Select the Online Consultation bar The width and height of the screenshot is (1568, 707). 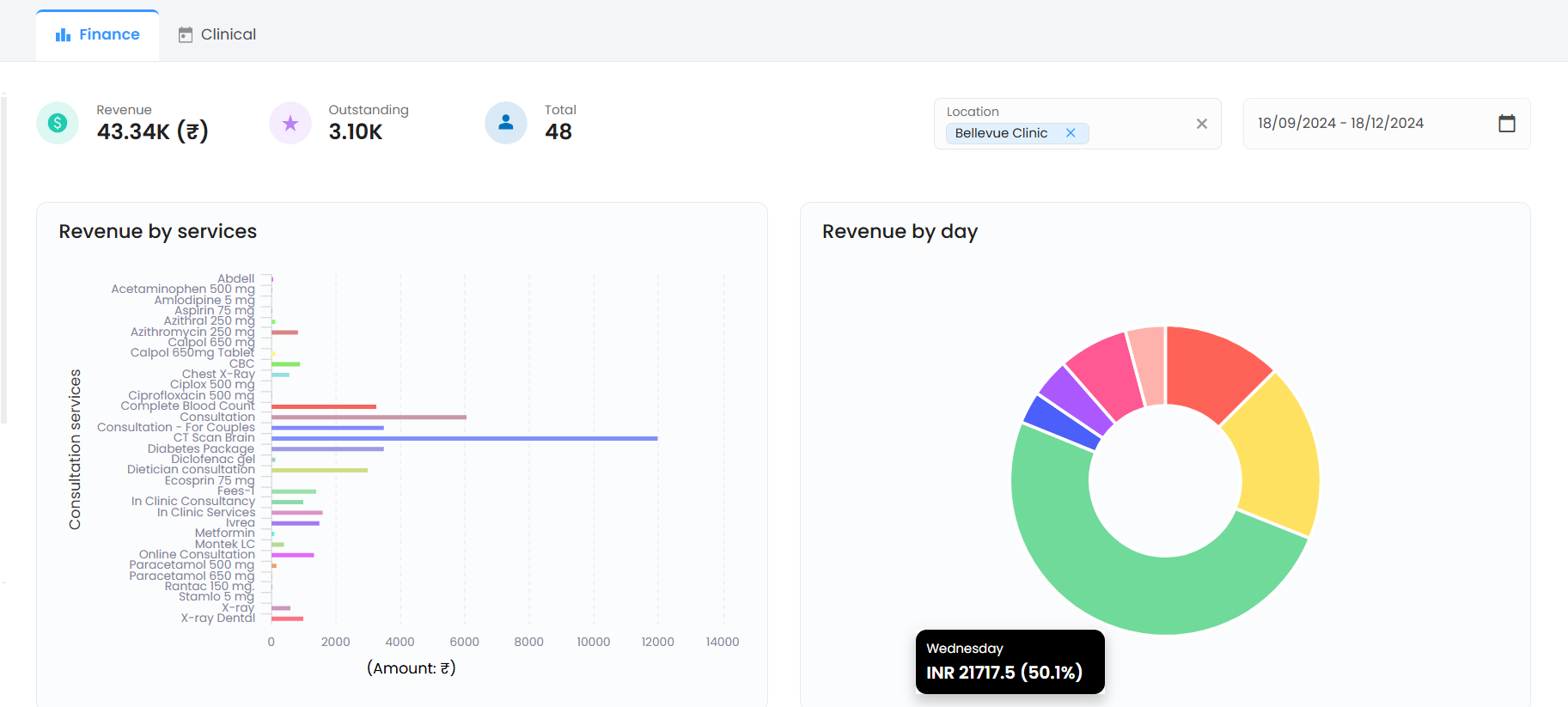293,555
